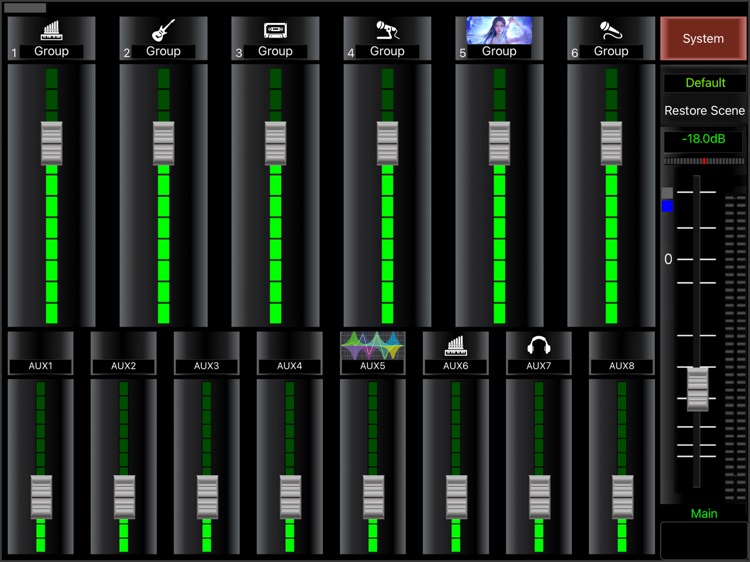Toggle the blue indicator beside the main fader
Image resolution: width=750 pixels, height=562 pixels.
667,206
